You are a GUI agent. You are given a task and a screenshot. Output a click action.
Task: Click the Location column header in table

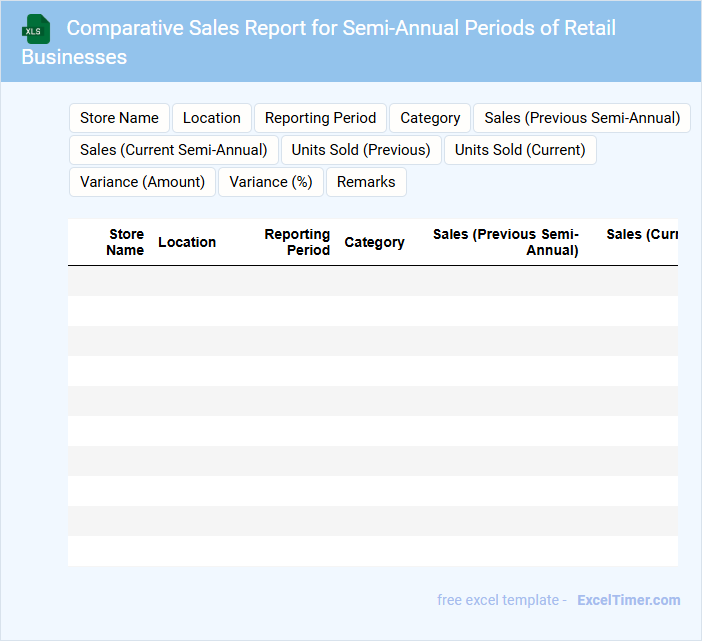click(x=187, y=242)
